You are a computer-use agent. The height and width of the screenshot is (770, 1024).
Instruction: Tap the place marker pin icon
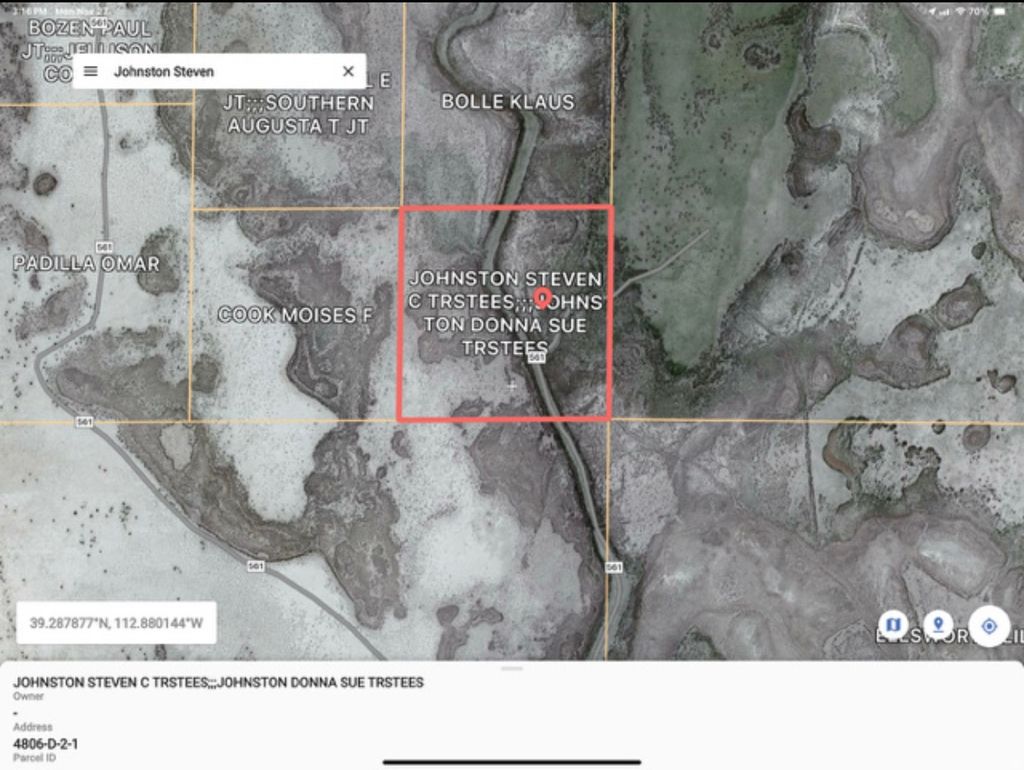tap(937, 622)
